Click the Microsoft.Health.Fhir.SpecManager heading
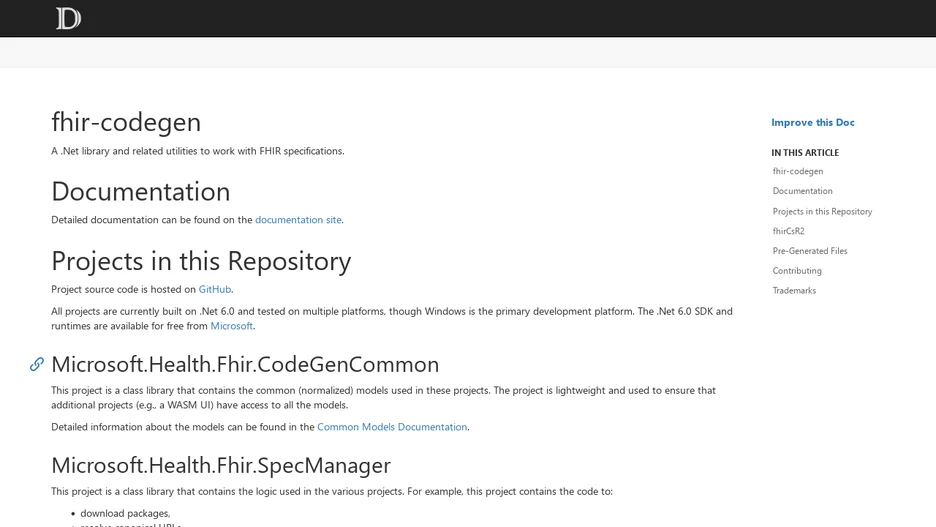The height and width of the screenshot is (527, 936). (x=221, y=465)
